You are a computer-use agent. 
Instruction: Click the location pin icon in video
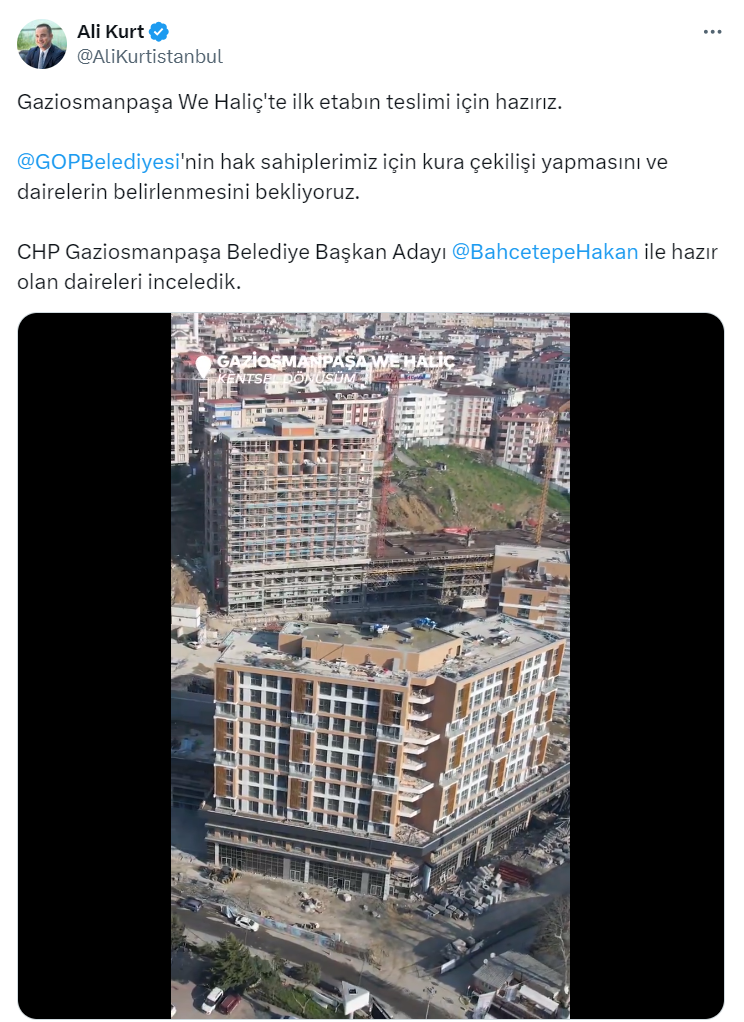click(x=203, y=366)
